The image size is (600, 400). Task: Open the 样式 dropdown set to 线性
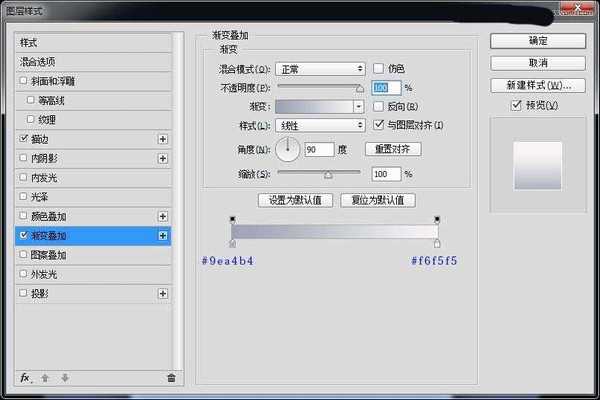(320, 125)
